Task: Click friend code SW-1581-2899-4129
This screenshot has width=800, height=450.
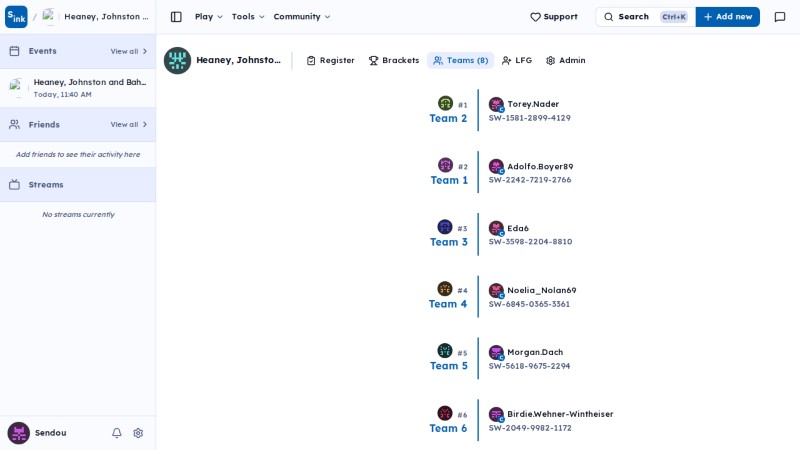Action: tap(530, 118)
